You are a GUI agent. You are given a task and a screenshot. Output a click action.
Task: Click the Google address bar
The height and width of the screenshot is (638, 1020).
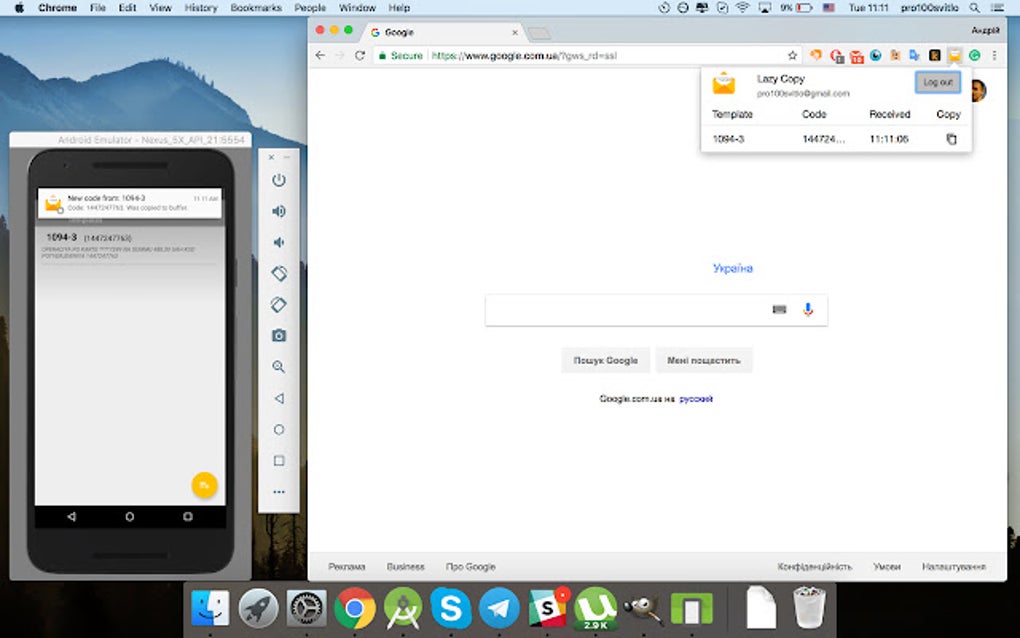point(600,56)
